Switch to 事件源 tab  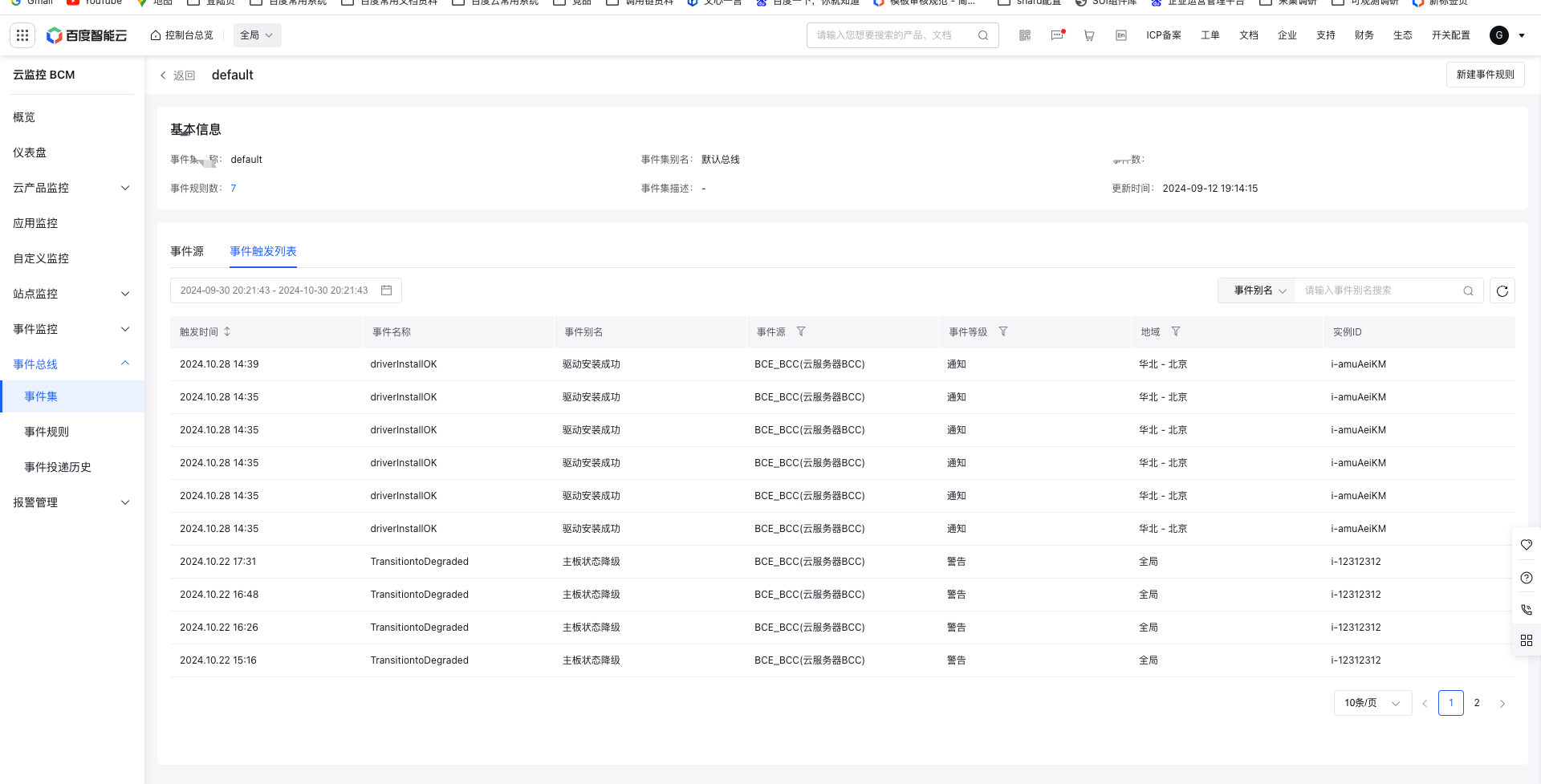point(187,251)
